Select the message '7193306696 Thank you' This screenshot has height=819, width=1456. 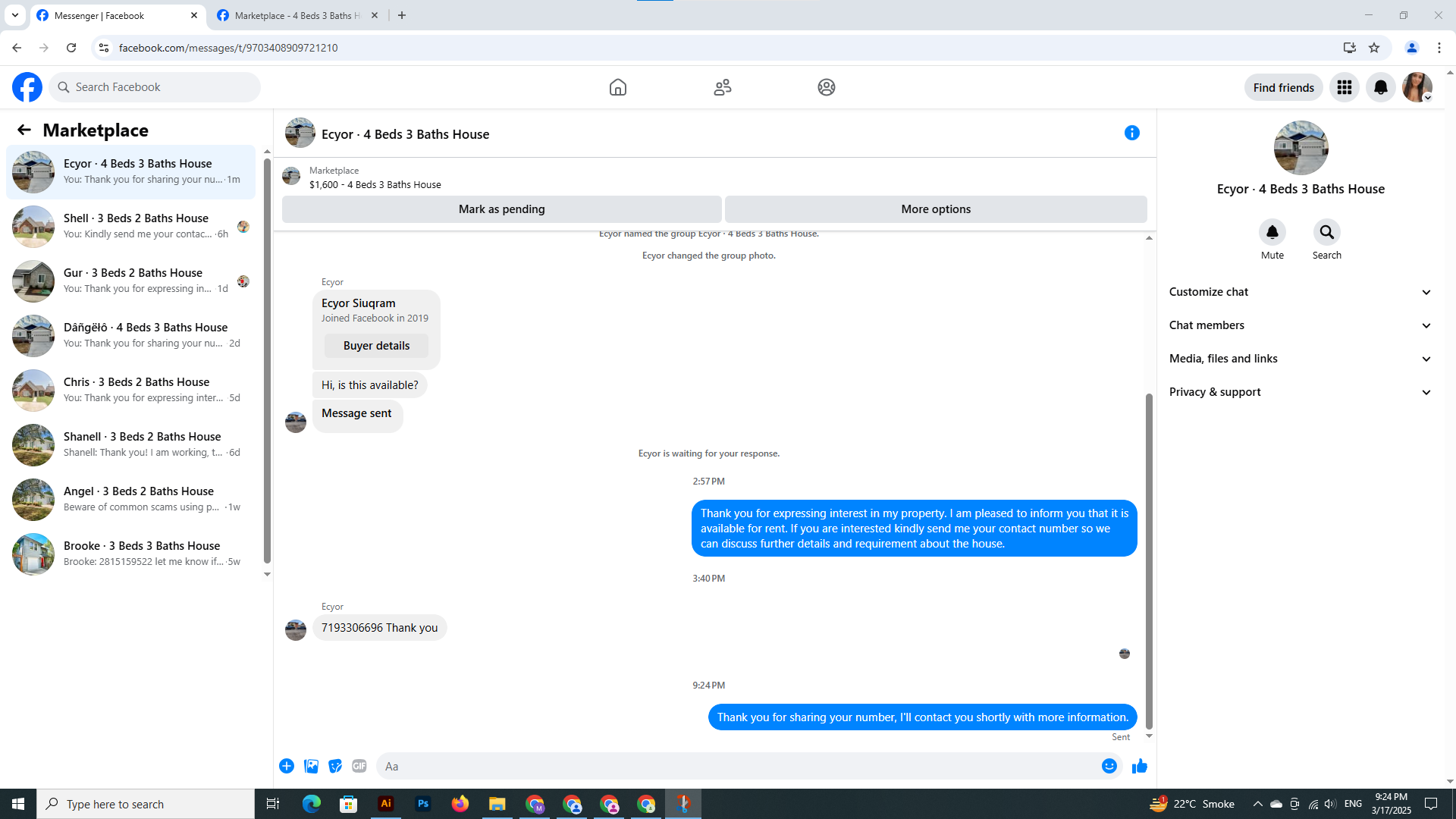pyautogui.click(x=379, y=628)
